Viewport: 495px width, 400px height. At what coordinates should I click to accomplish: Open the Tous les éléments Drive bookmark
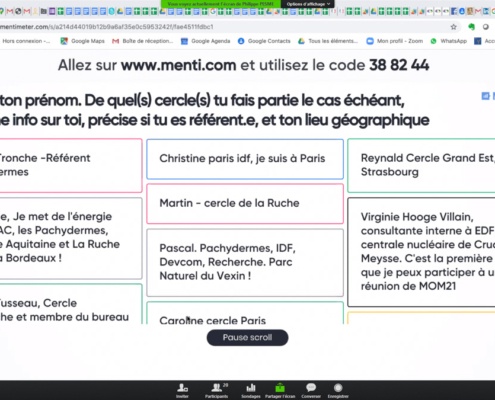[x=328, y=41]
